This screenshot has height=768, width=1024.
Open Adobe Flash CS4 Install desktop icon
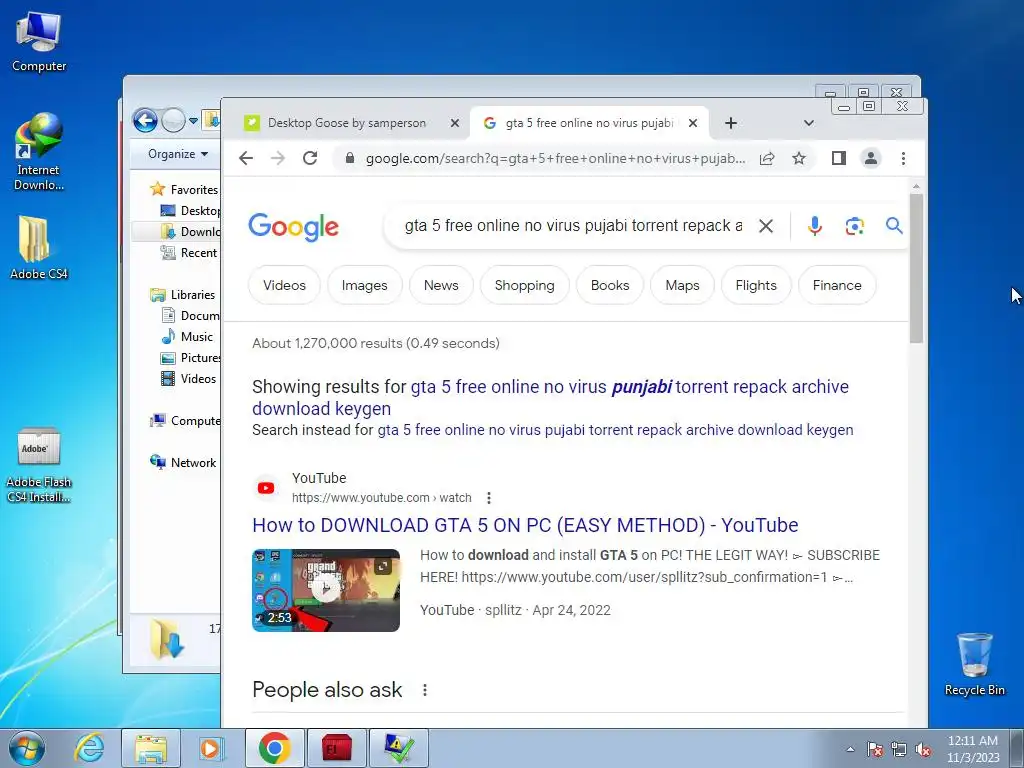pos(39,466)
